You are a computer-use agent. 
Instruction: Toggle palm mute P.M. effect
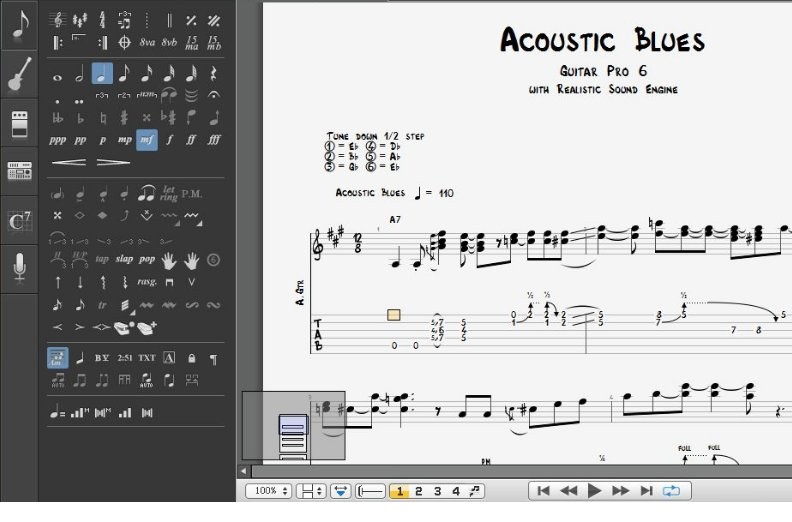pos(191,194)
